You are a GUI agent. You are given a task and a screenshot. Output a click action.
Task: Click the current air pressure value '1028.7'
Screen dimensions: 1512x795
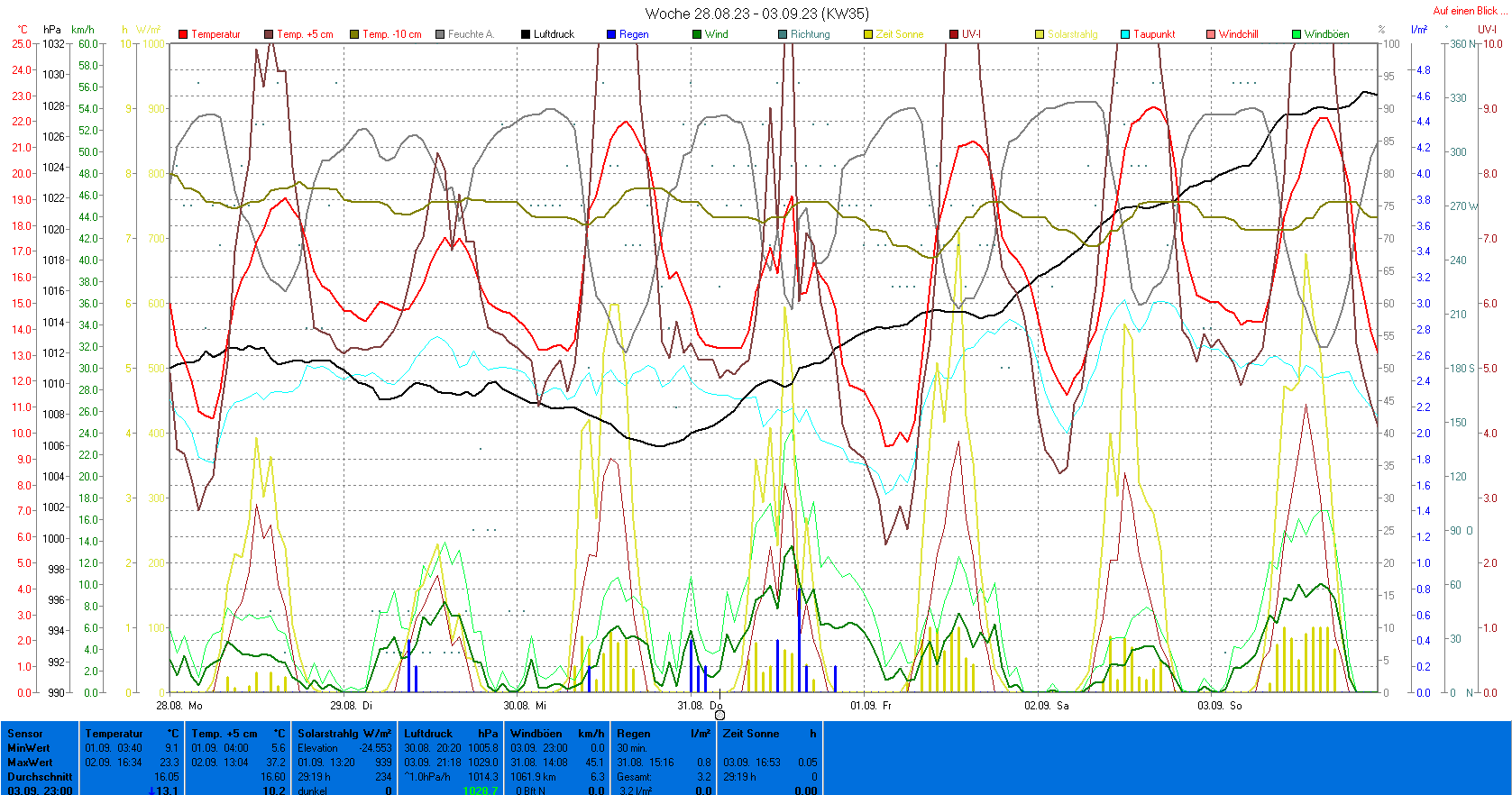481,790
